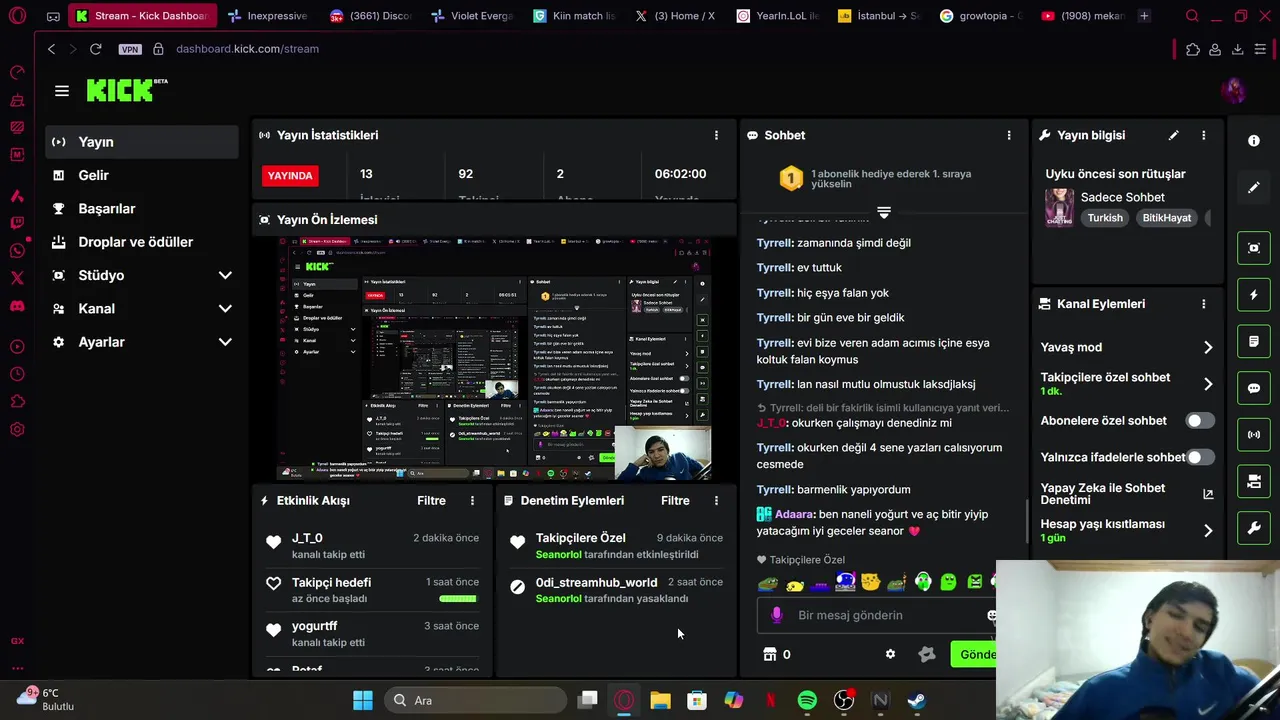
Task: Click the lightning bolt icon in right toolbar
Action: pyautogui.click(x=1254, y=295)
